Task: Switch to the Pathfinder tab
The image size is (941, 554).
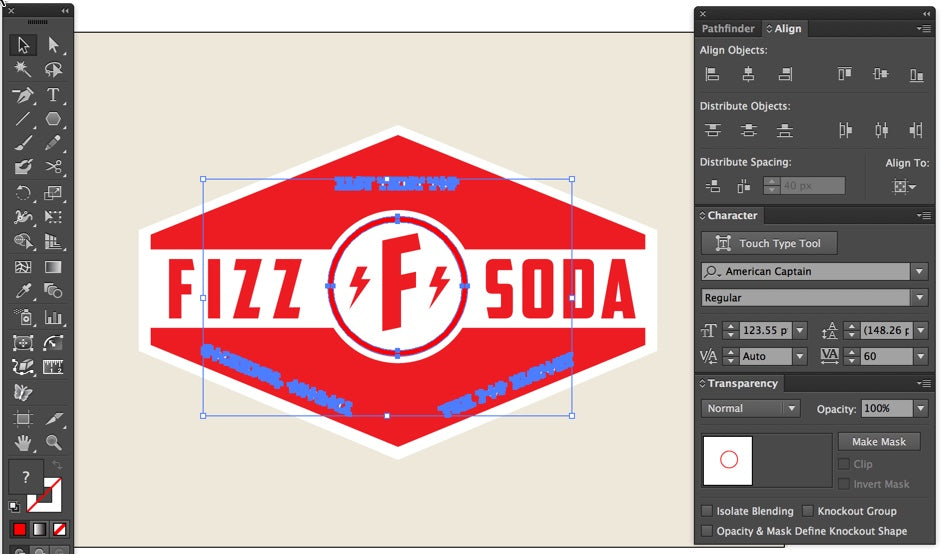Action: [x=727, y=29]
